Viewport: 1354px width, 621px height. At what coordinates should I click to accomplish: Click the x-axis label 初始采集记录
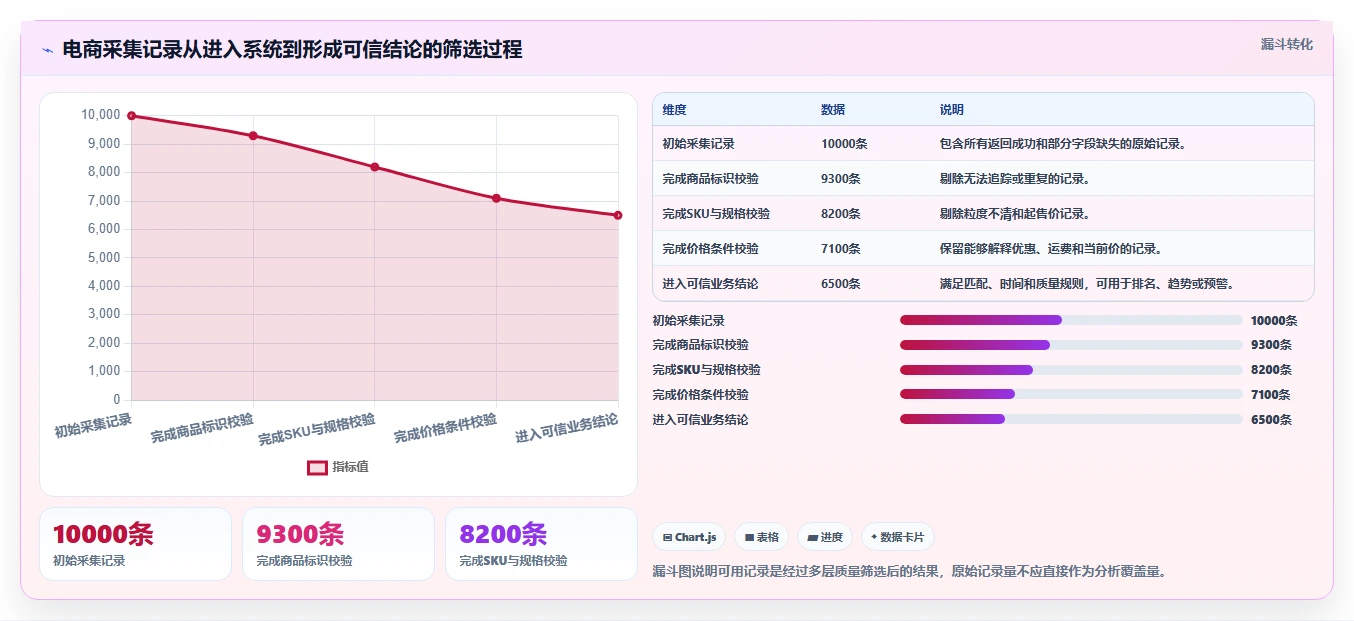pos(94,425)
